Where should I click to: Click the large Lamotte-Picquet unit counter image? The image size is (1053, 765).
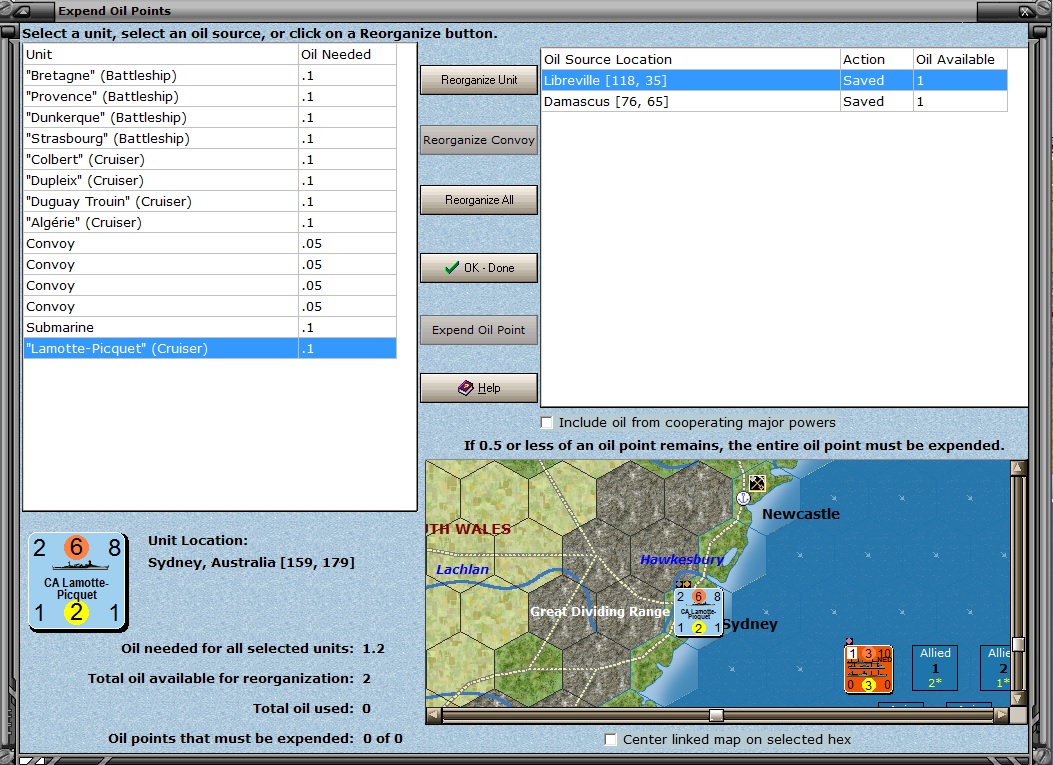click(x=77, y=581)
